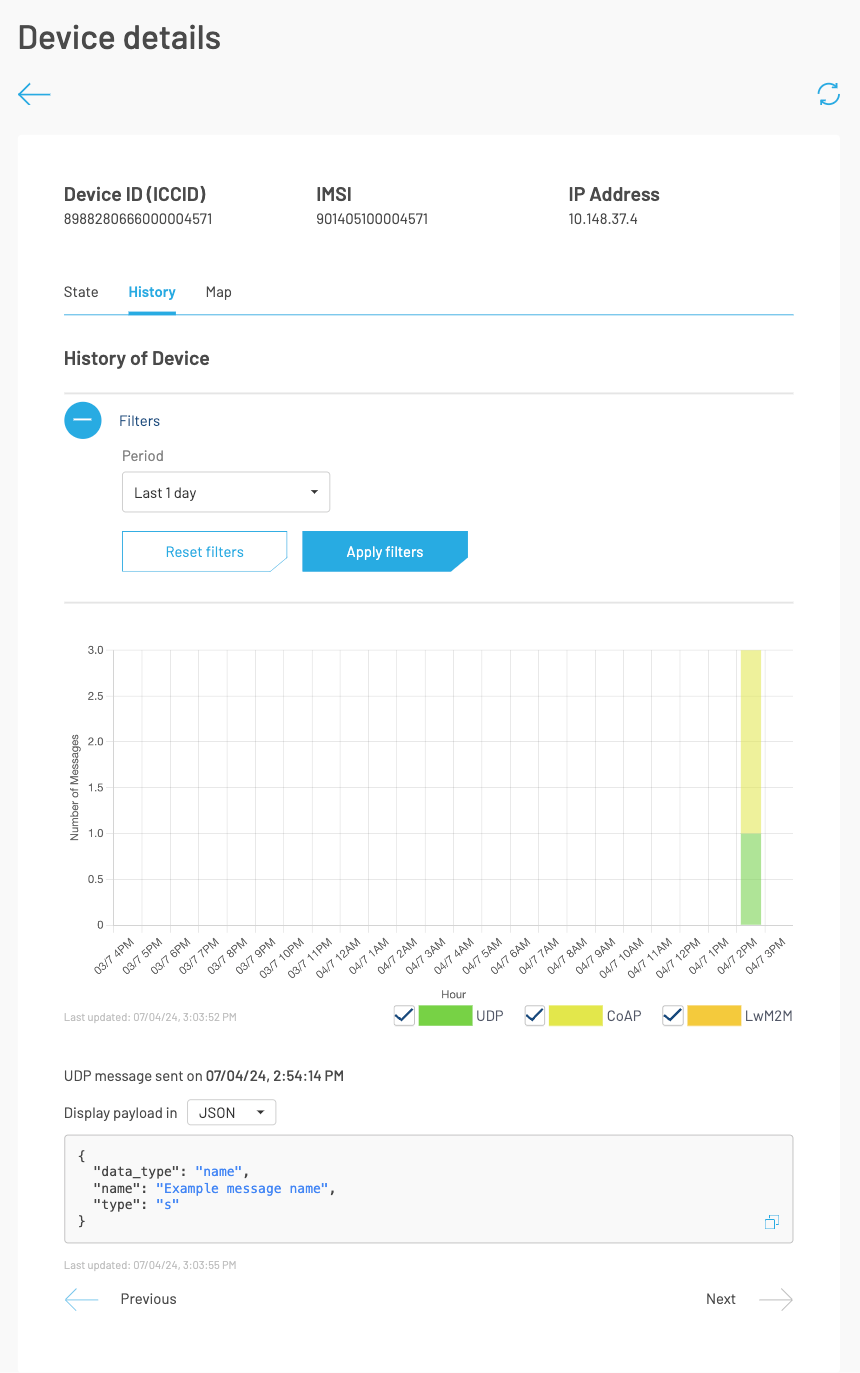Select the History tab
The image size is (860, 1373).
pyautogui.click(x=152, y=292)
